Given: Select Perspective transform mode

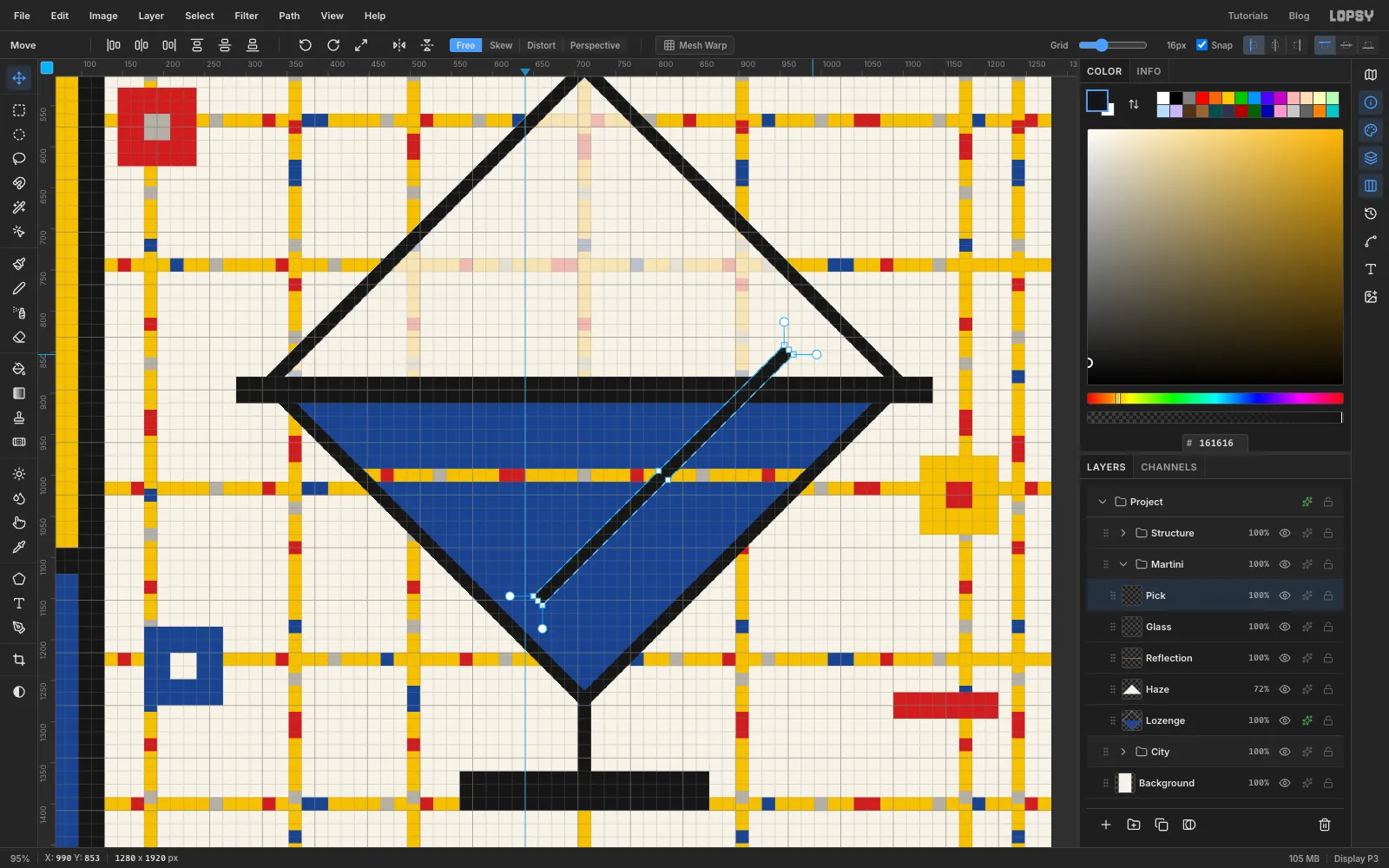Looking at the screenshot, I should tap(595, 45).
